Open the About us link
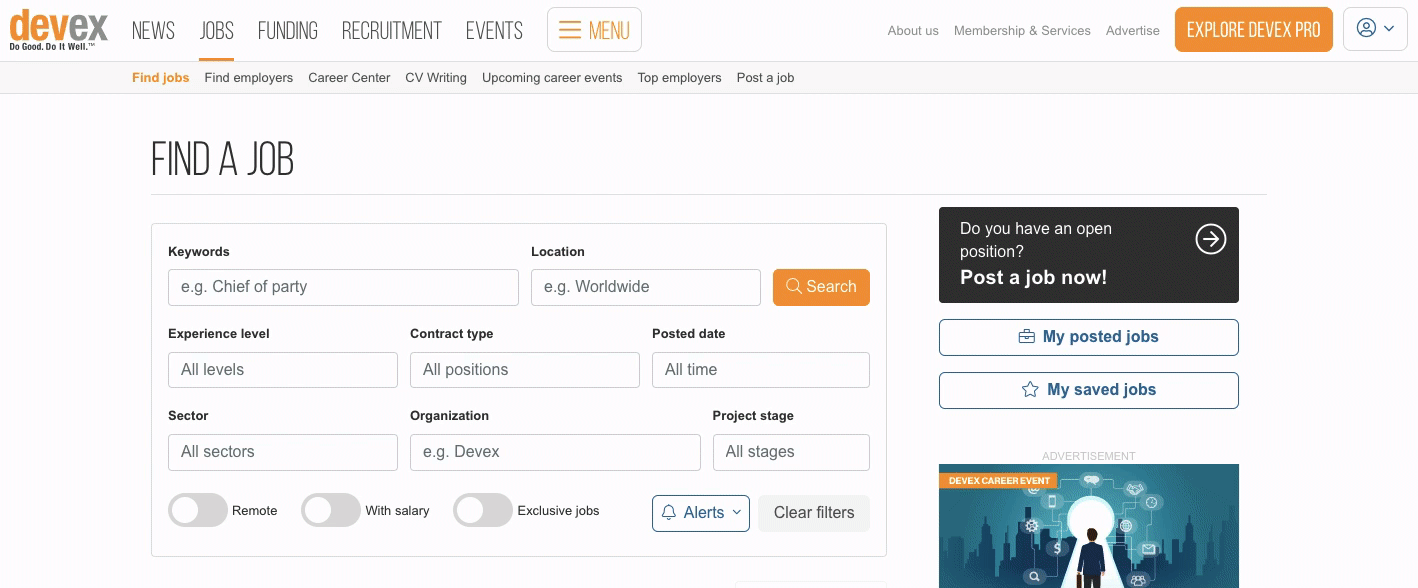This screenshot has height=588, width=1418. 913,31
